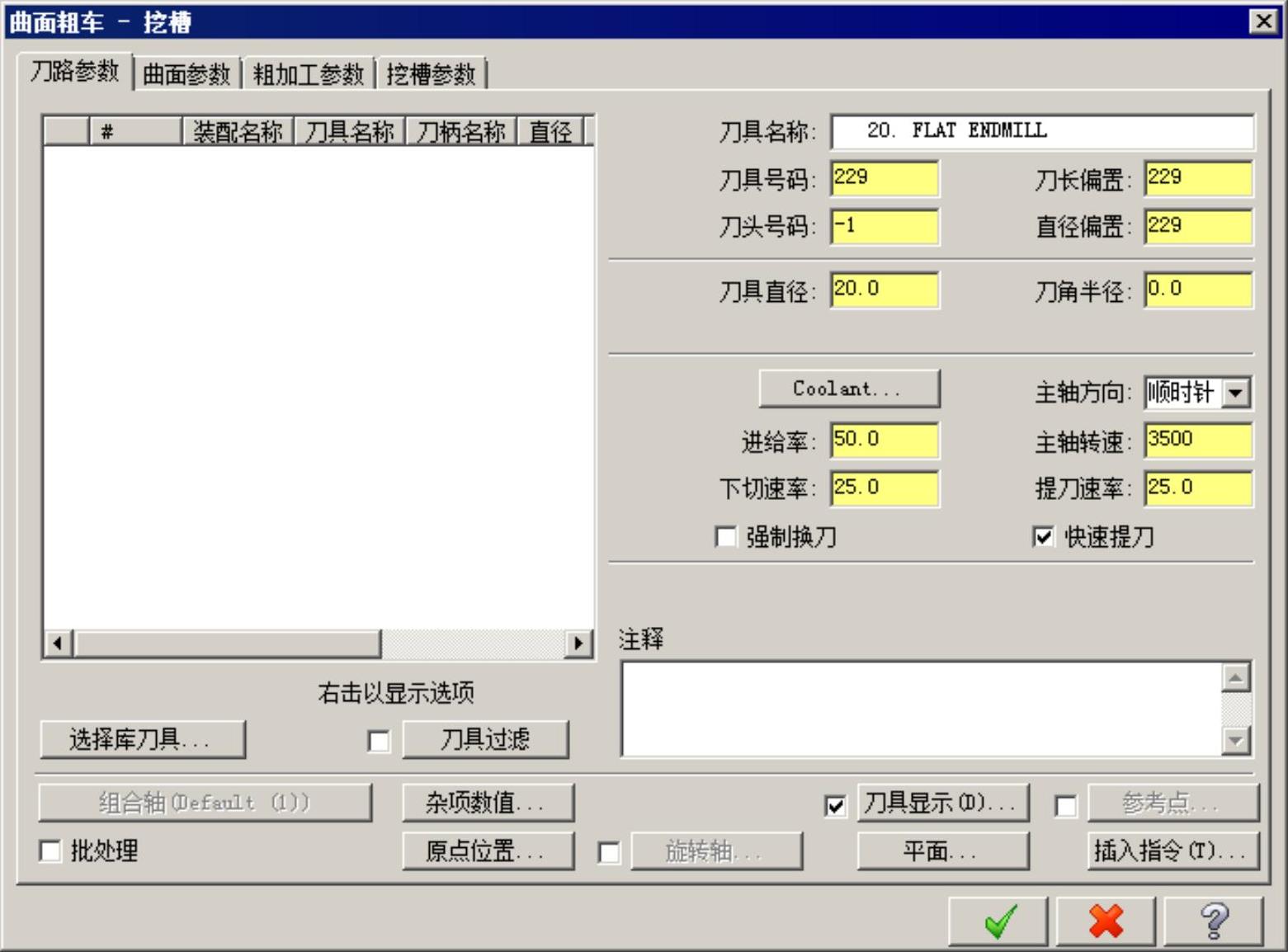Viewport: 1288px width, 952px height.
Task: Sort by 直径 column header
Action: (x=550, y=131)
